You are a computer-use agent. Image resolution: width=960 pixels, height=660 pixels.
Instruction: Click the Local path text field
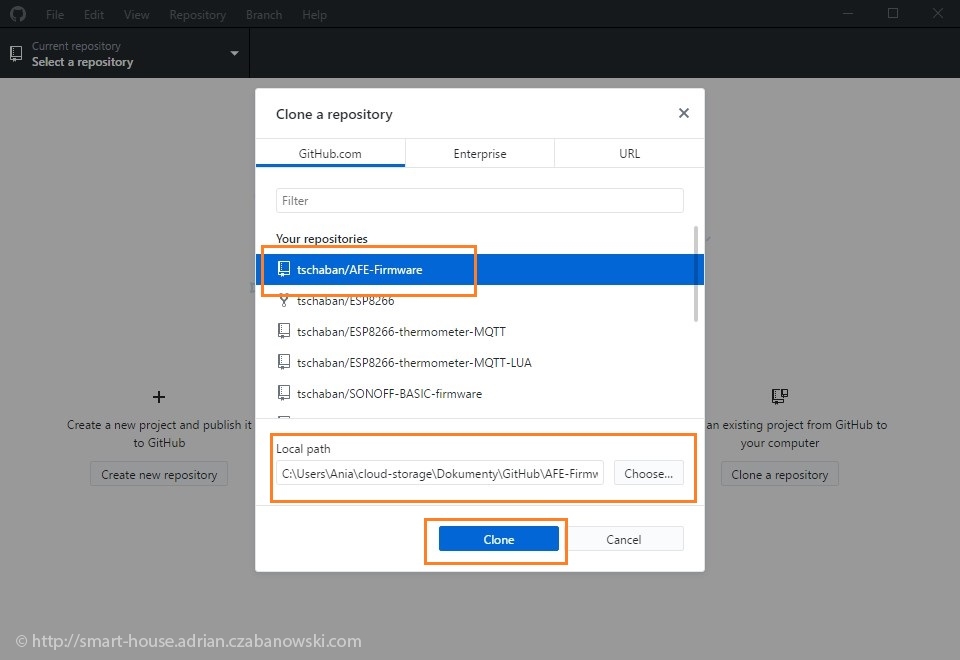[440, 473]
